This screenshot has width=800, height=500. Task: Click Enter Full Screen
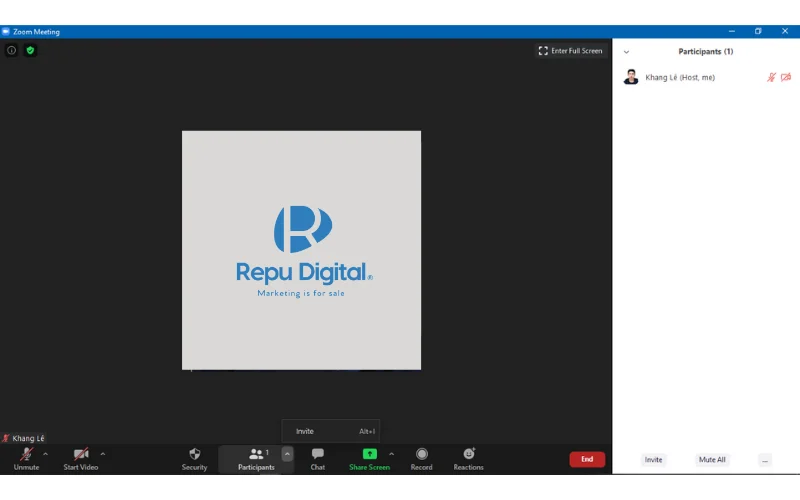tap(570, 51)
